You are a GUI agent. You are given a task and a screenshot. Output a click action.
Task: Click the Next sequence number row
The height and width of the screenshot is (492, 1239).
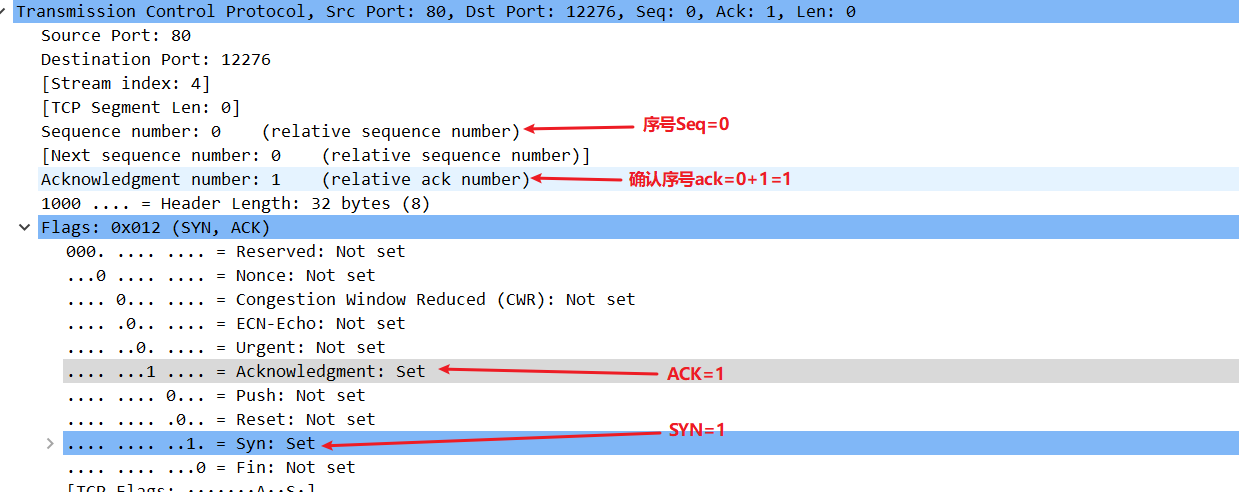pos(316,156)
